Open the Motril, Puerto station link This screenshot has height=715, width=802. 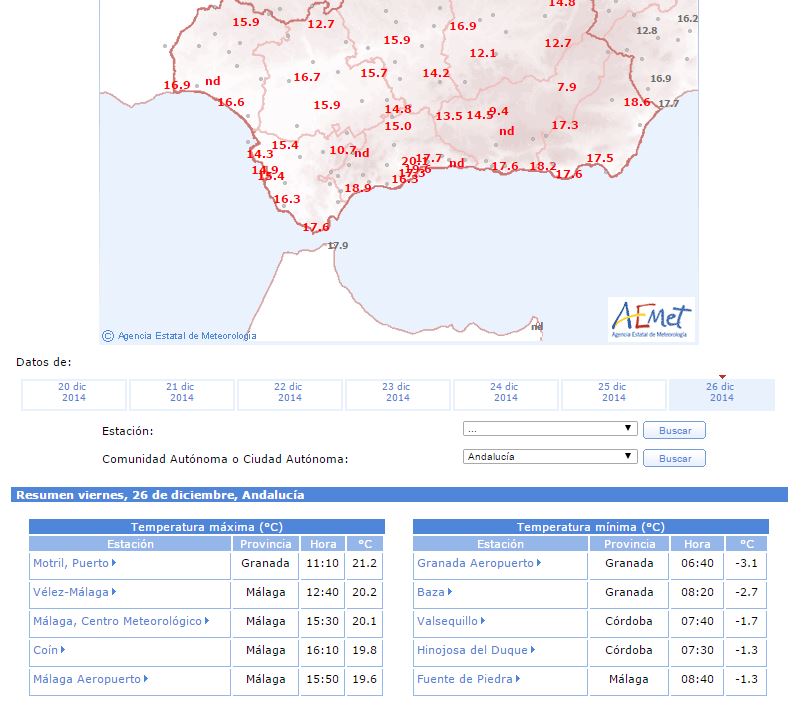click(x=70, y=563)
